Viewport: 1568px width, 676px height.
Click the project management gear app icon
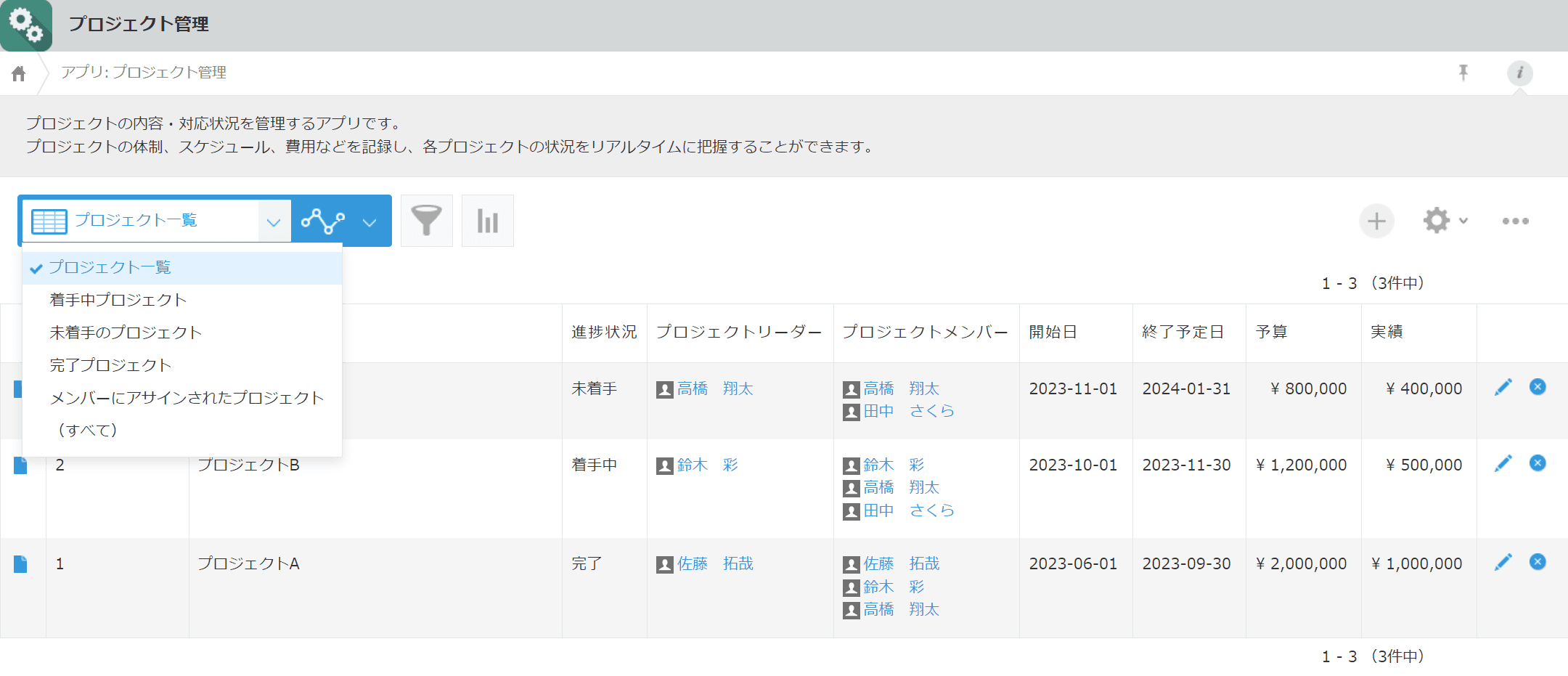point(26,25)
